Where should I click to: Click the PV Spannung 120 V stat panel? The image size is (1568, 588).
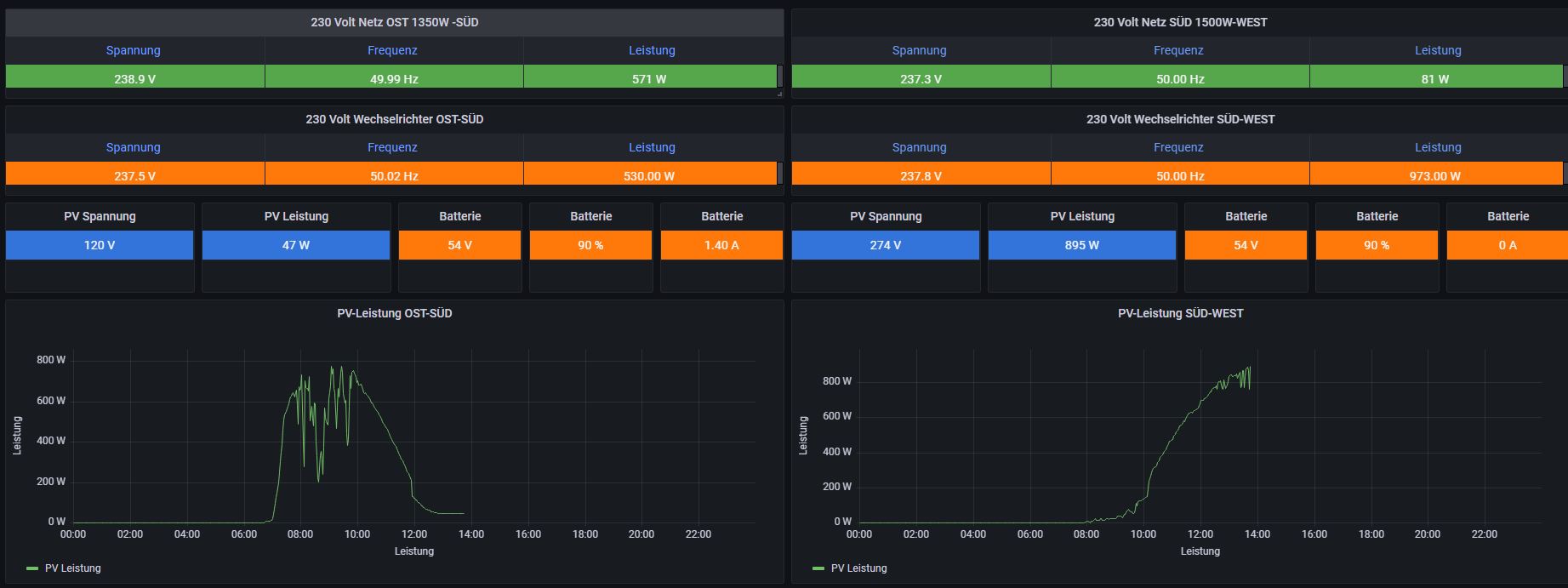click(x=100, y=245)
